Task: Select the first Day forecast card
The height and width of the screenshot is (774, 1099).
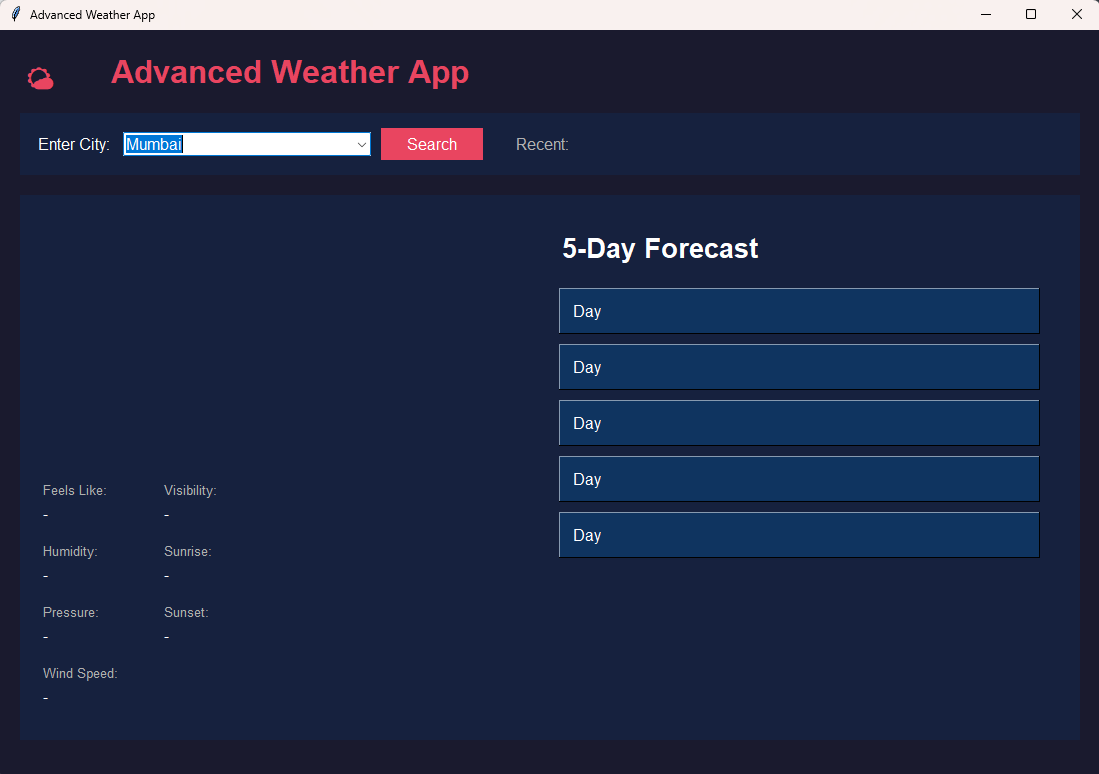Action: 798,311
